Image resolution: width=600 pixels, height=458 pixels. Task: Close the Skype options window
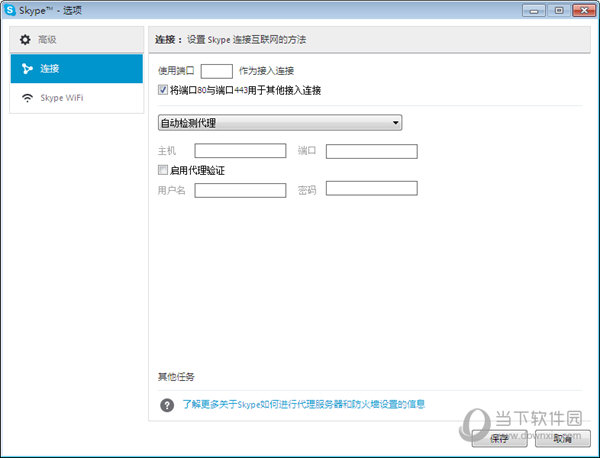click(x=584, y=11)
